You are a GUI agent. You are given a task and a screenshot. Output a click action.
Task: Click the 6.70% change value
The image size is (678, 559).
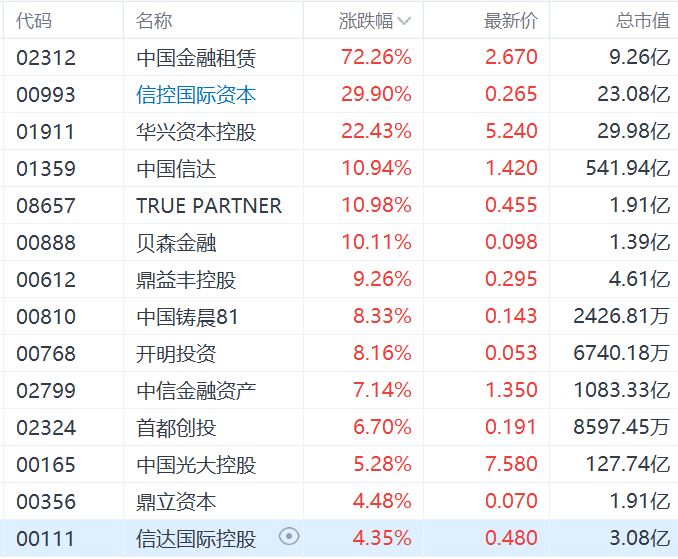click(382, 427)
